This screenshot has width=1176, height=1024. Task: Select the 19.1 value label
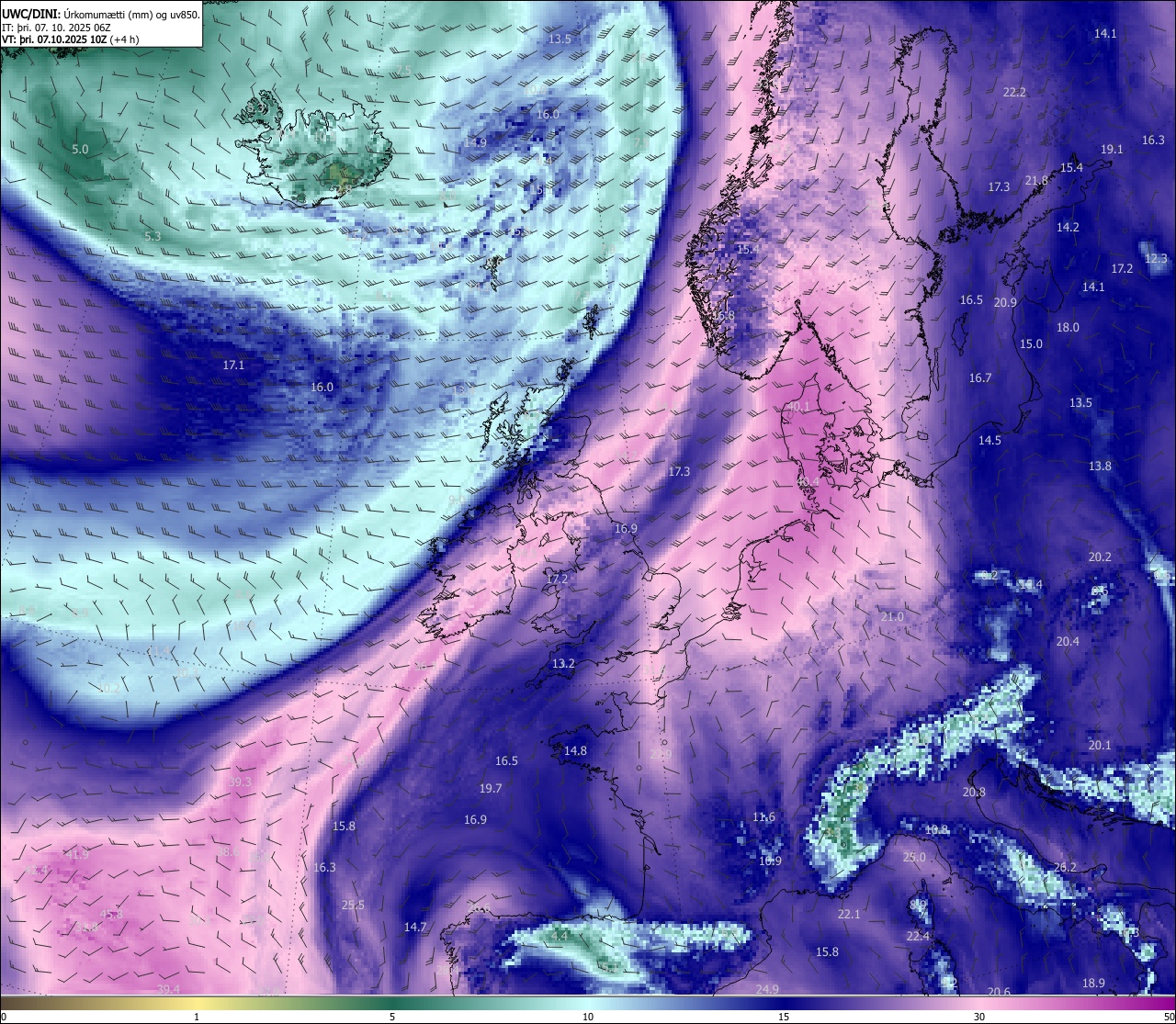[1112, 149]
